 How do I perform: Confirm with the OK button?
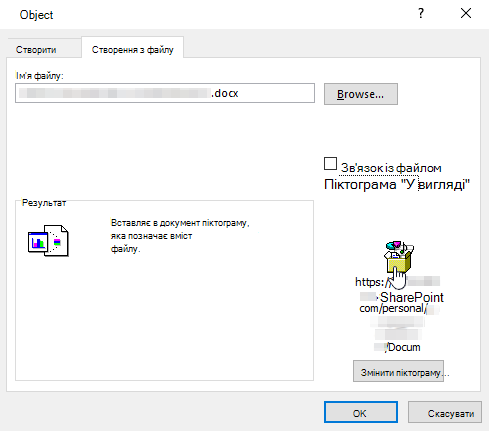[x=361, y=413]
